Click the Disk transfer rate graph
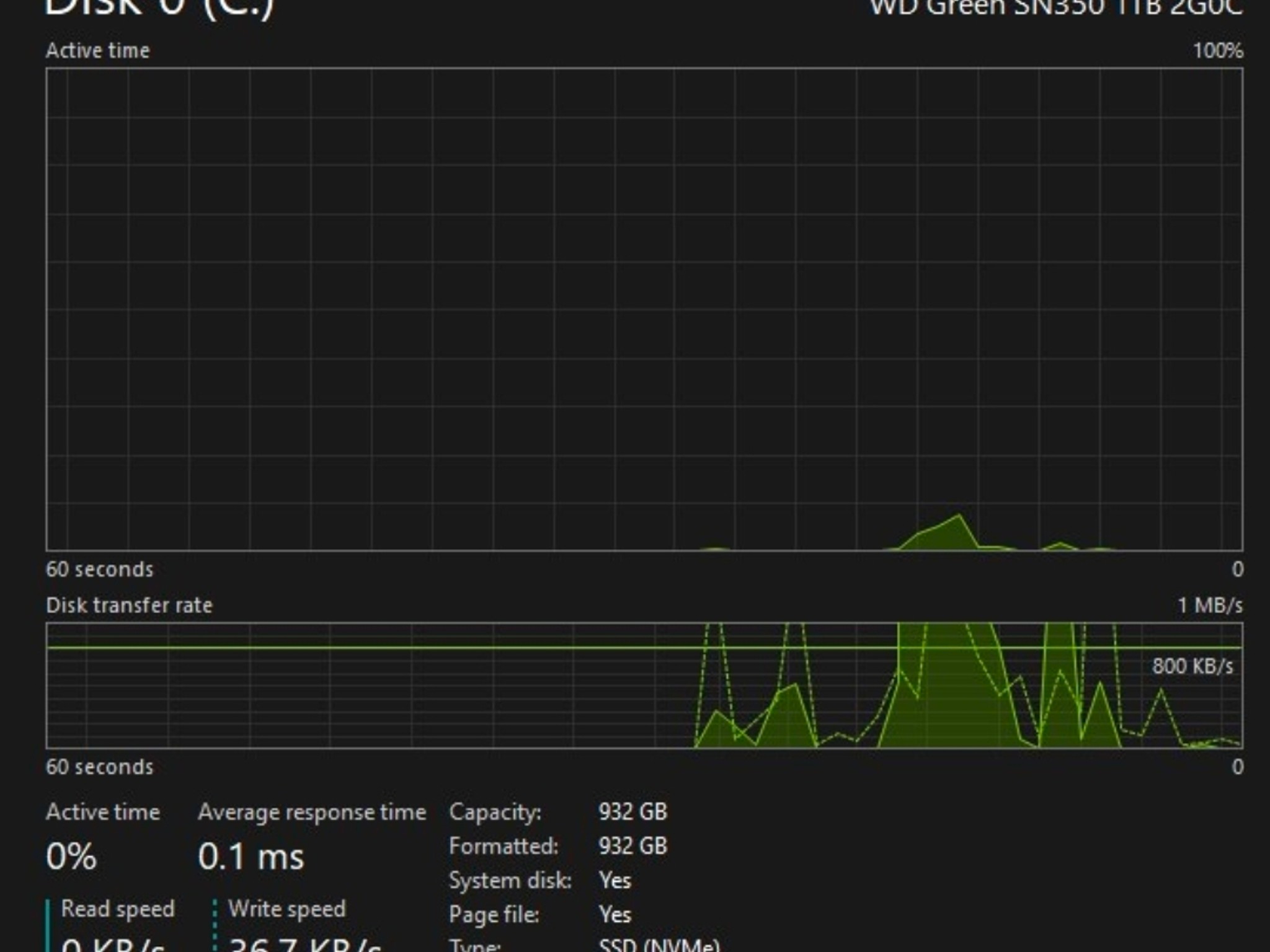The width and height of the screenshot is (1270, 952). click(644, 685)
